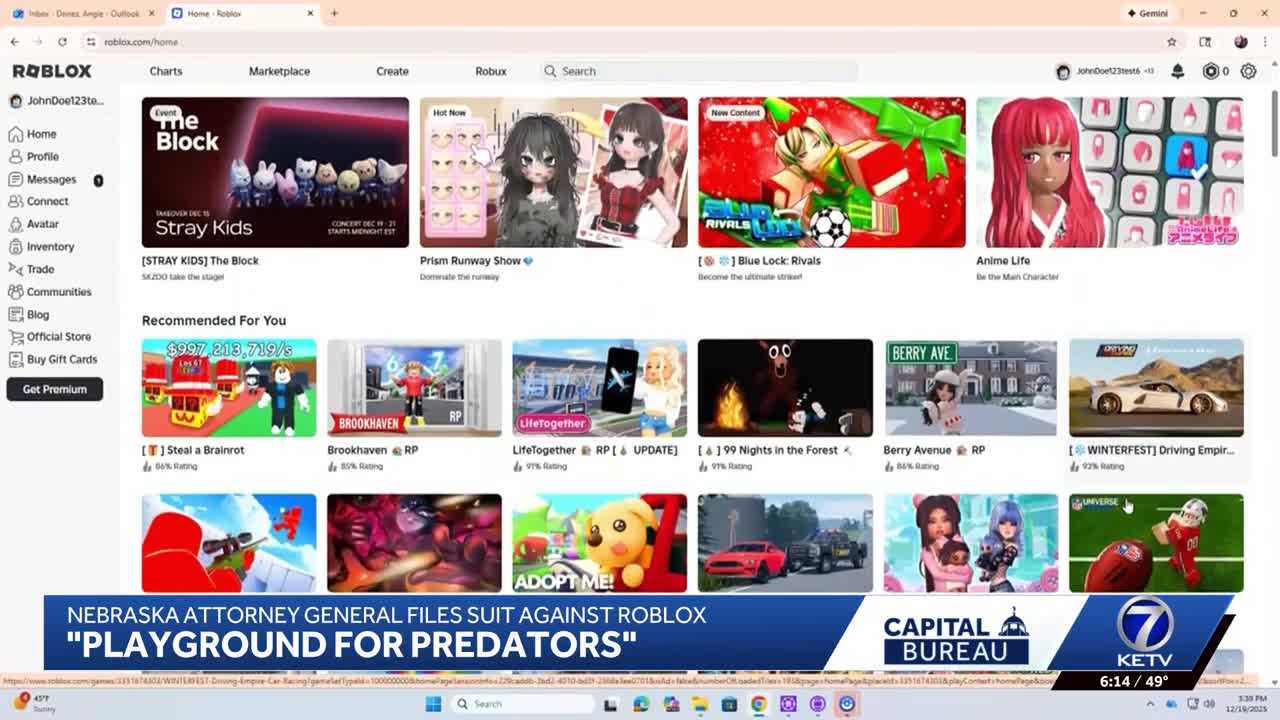This screenshot has height=720, width=1280.
Task: Select the Brookhaven RP game tile
Action: coord(414,388)
